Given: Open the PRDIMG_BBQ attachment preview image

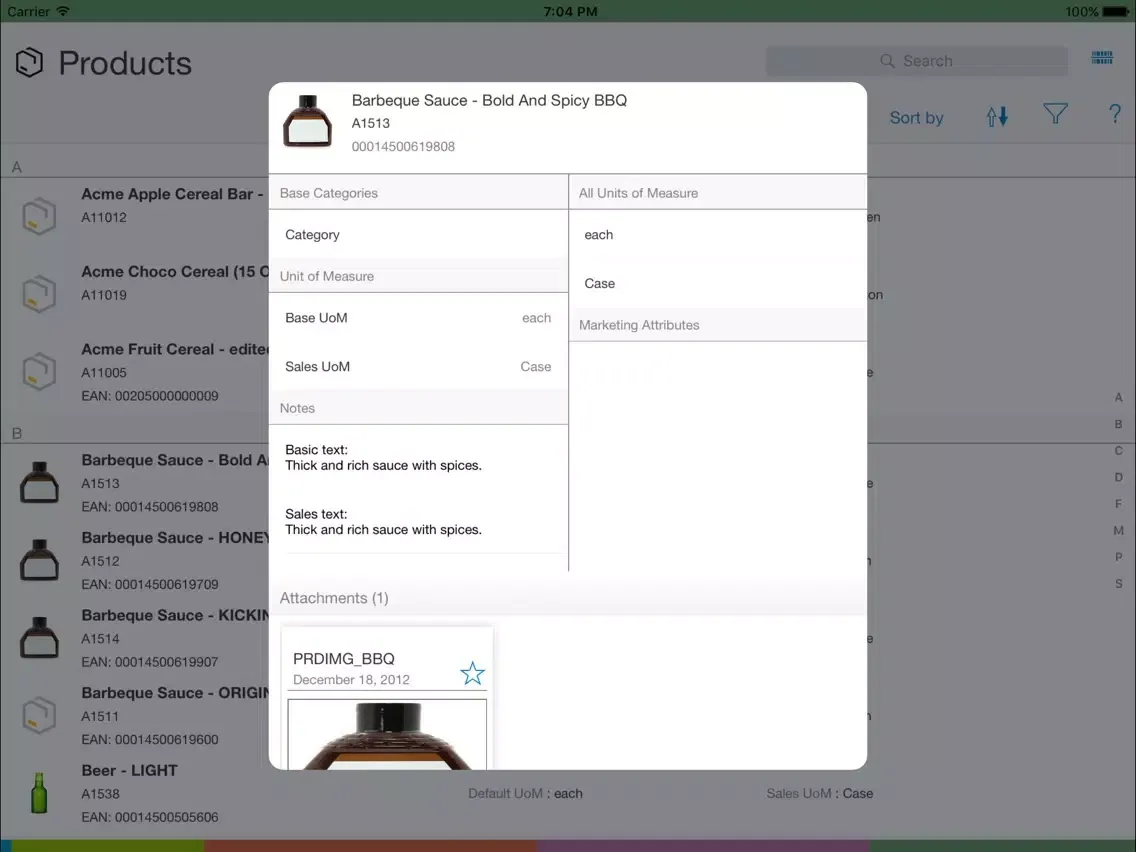Looking at the screenshot, I should [x=387, y=734].
